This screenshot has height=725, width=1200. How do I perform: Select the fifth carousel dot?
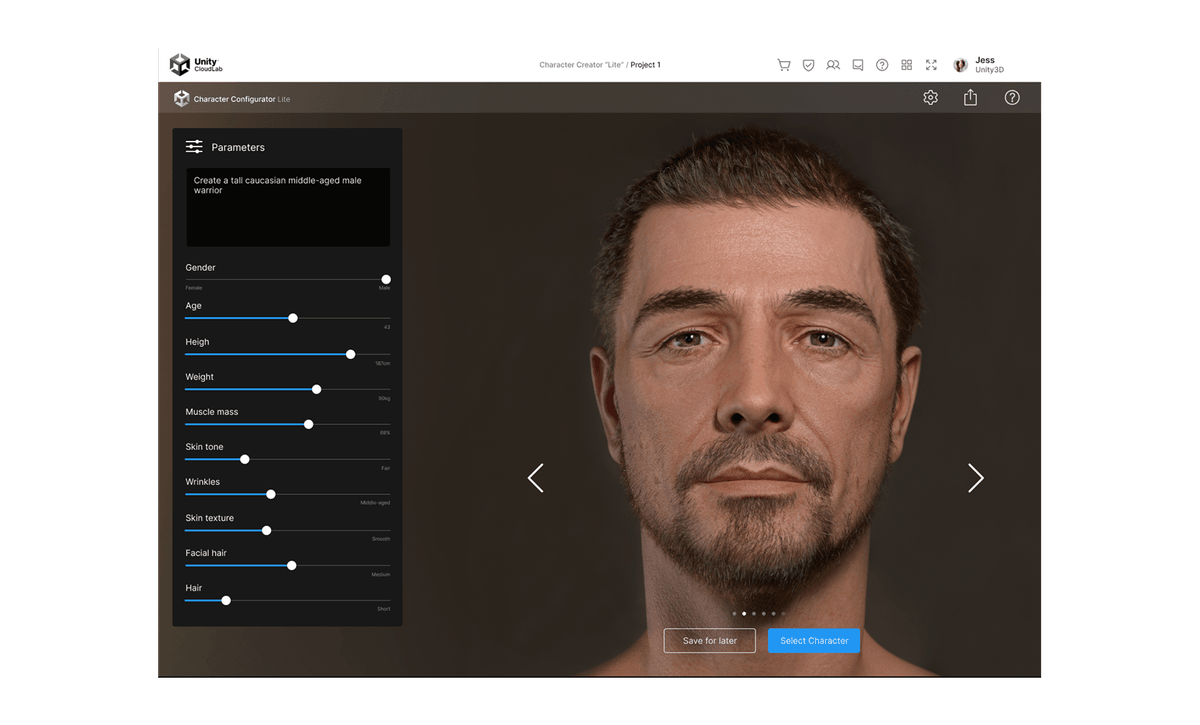pos(774,615)
